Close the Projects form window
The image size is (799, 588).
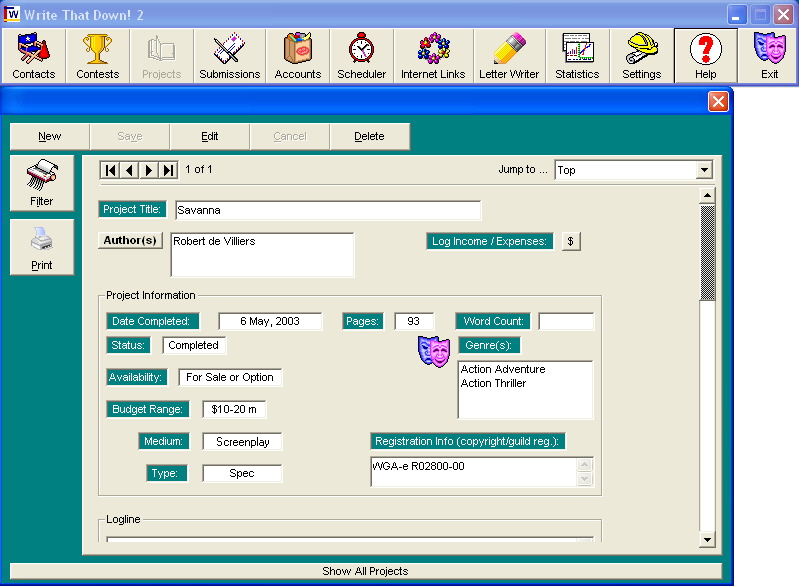718,101
